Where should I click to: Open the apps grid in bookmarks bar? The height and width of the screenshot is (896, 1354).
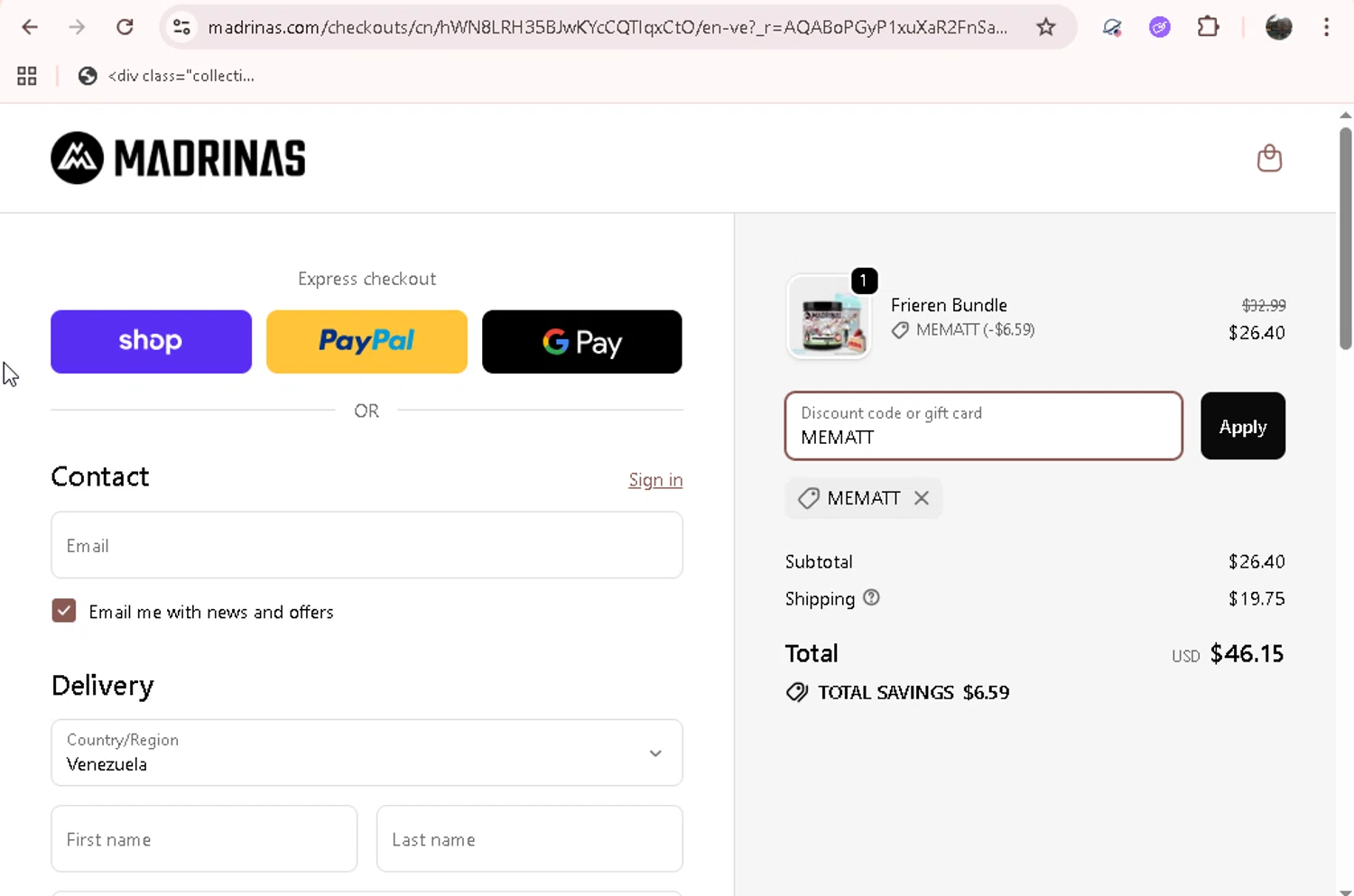pos(27,76)
